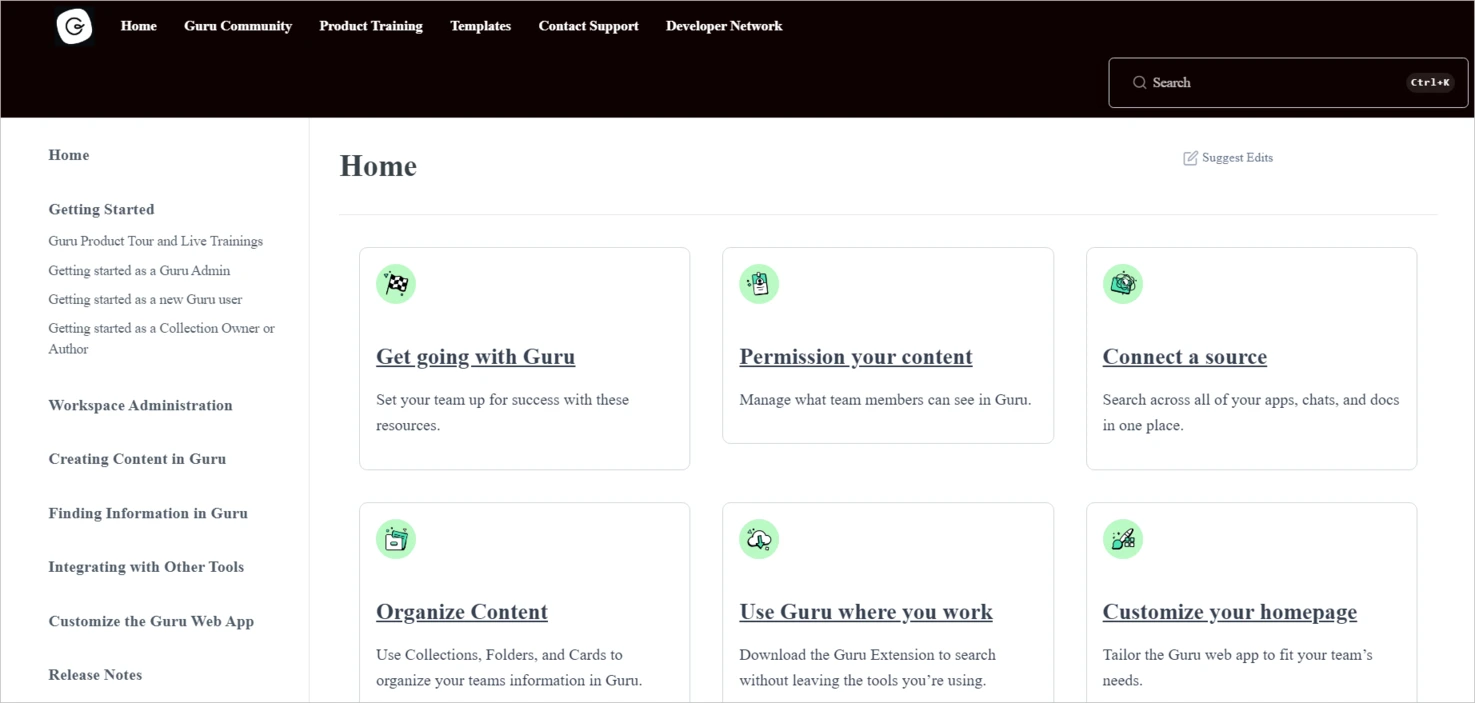Select Contact Support in the header
The image size is (1475, 703).
588,26
